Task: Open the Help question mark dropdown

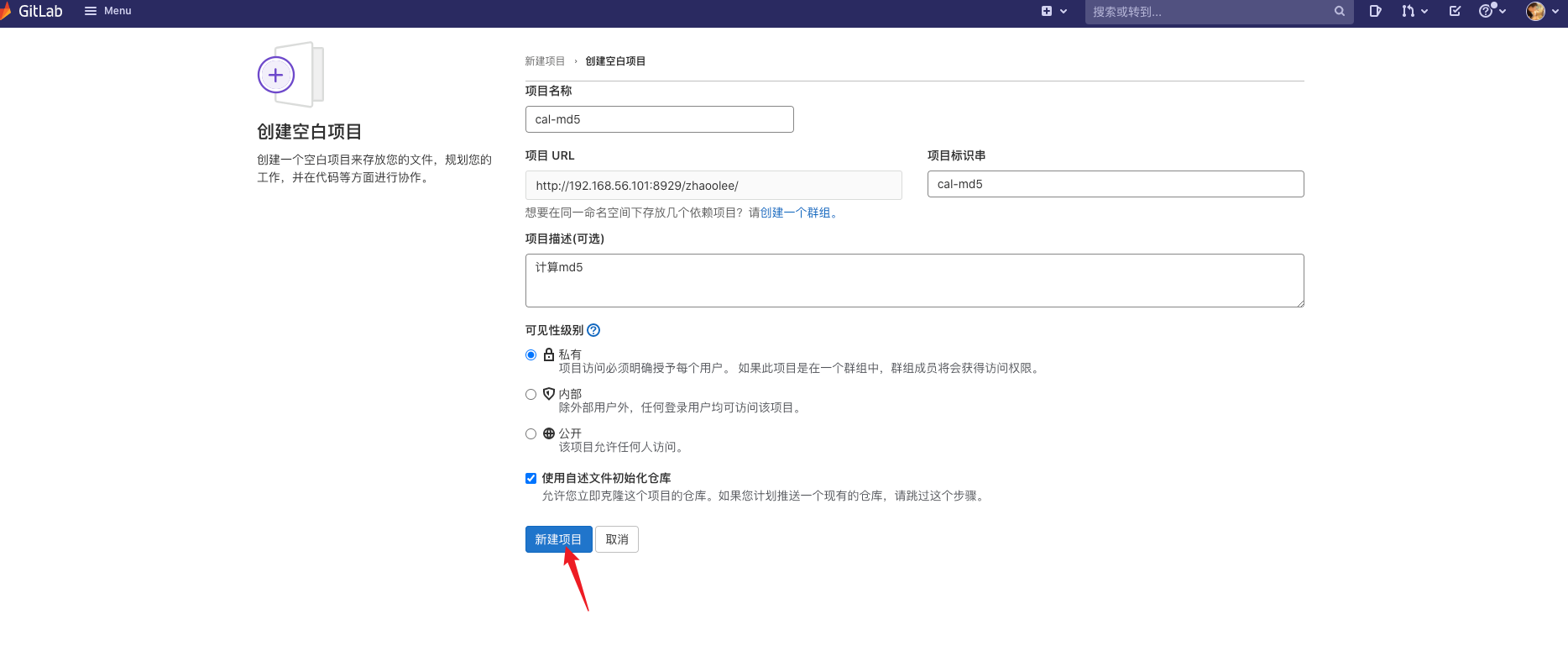Action: (1492, 11)
